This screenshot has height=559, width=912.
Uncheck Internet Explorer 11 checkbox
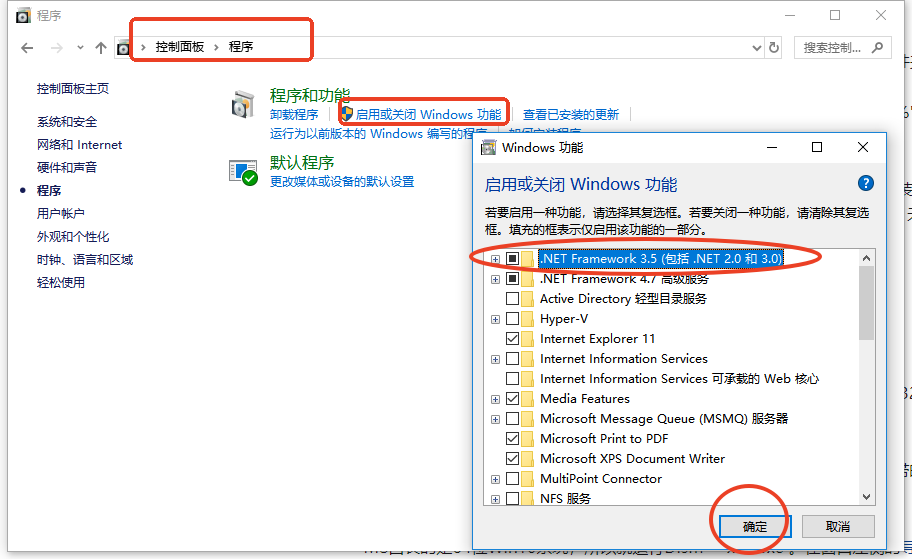[x=513, y=339]
